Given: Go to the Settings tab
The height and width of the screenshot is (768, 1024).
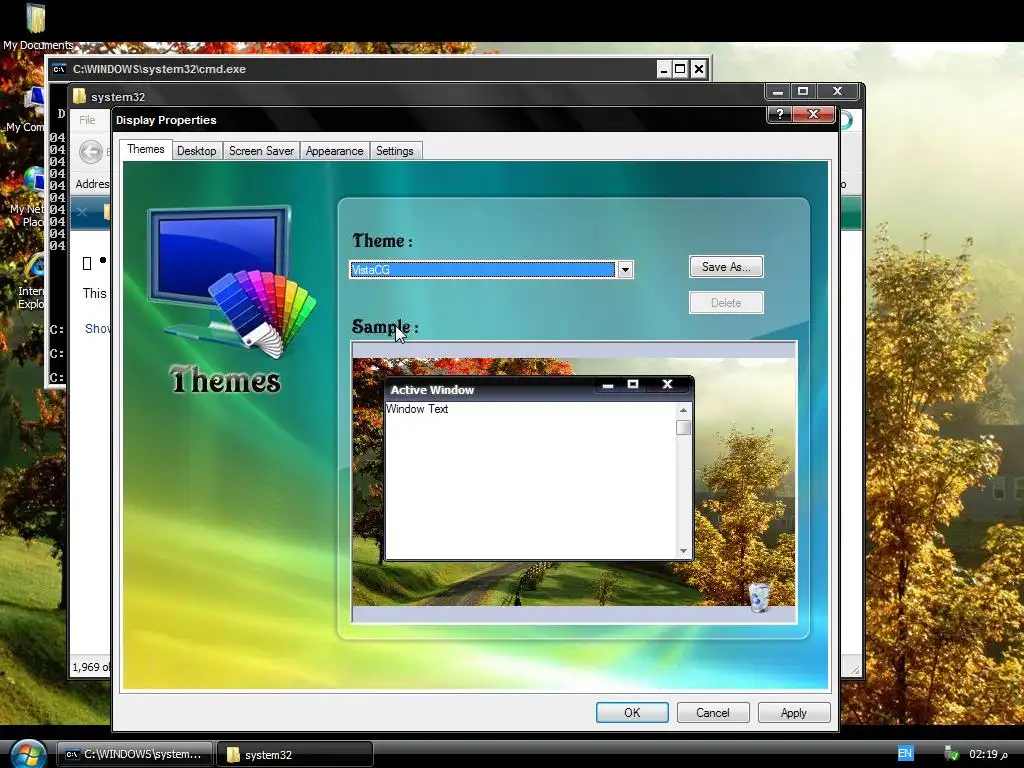Looking at the screenshot, I should (394, 151).
